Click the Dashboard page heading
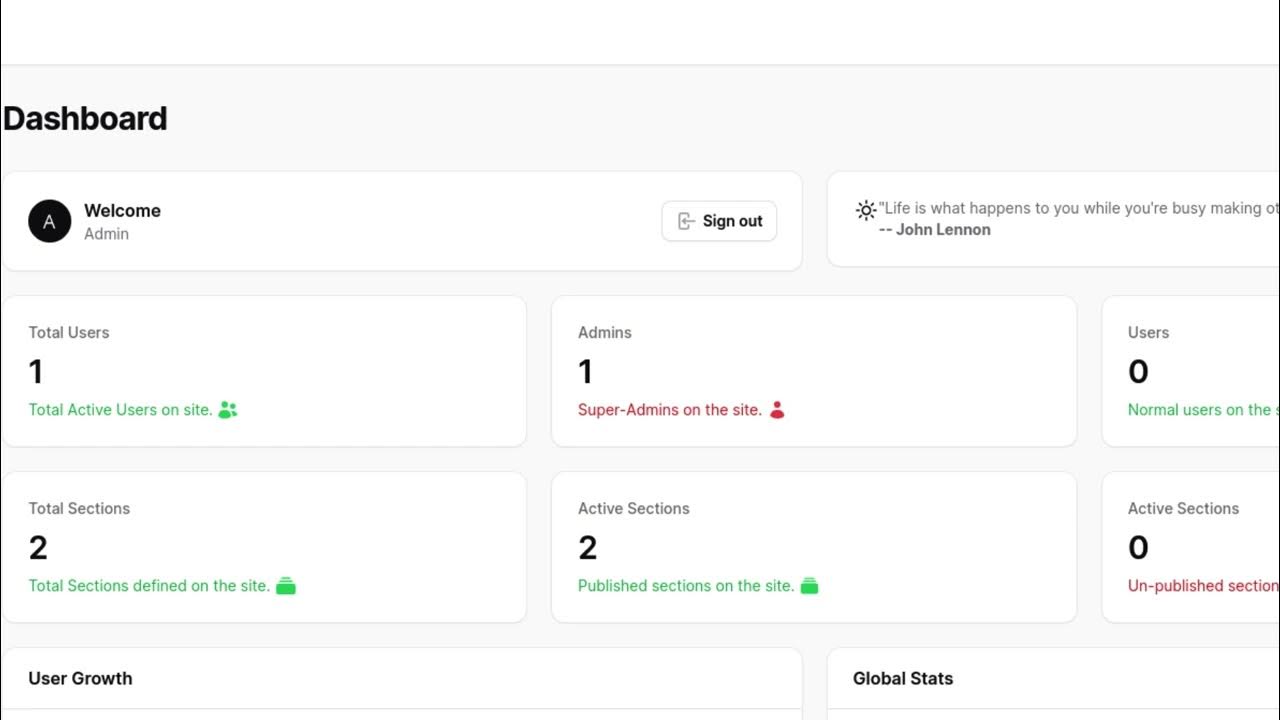1280x720 pixels. click(85, 118)
